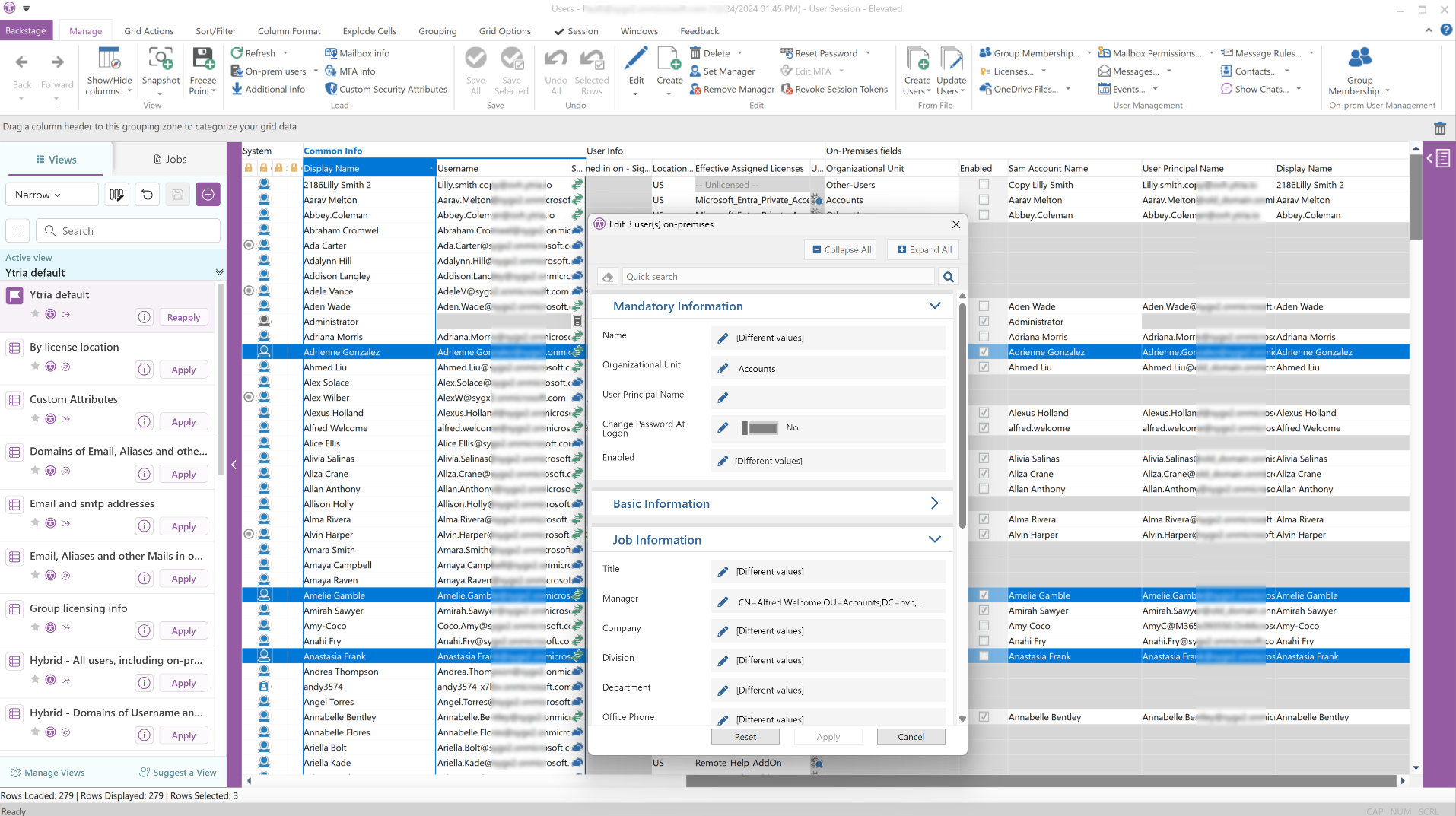Click the Revoke Session Tokens icon
1456x816 pixels.
pos(787,90)
